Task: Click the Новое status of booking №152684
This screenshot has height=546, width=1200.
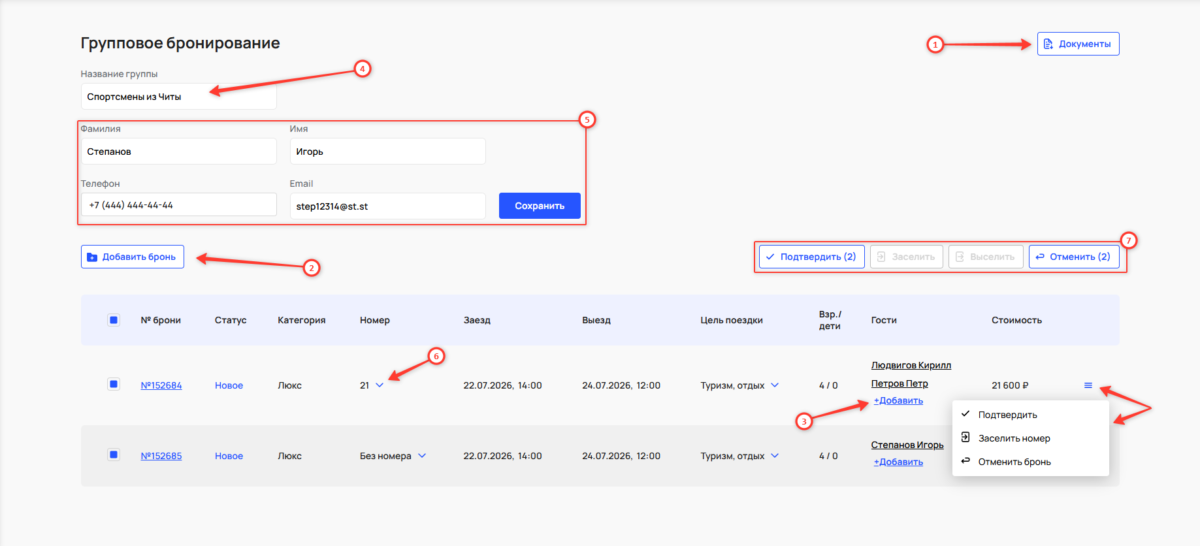Action: [229, 385]
